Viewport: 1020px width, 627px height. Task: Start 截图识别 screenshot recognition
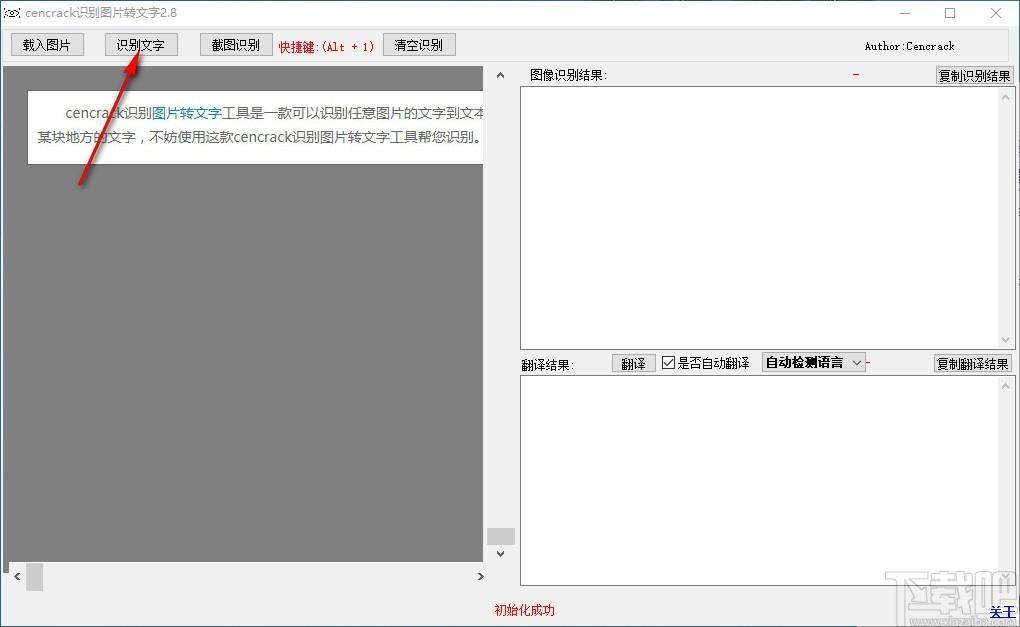coord(235,45)
